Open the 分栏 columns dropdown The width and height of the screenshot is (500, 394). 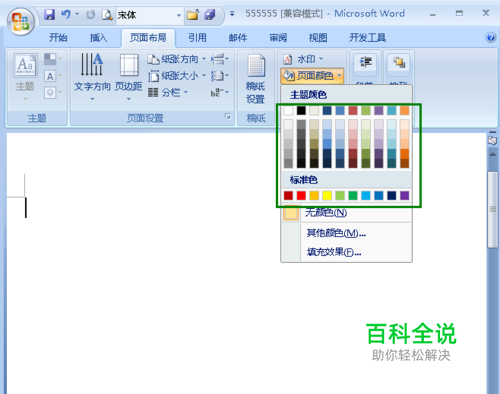click(x=168, y=92)
